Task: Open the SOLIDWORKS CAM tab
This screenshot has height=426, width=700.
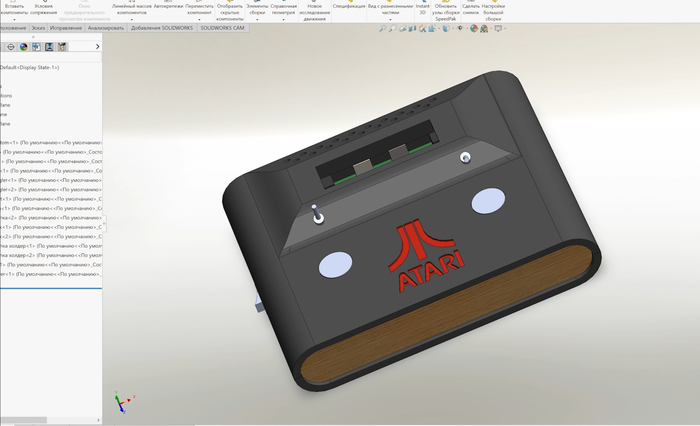Action: coord(223,29)
